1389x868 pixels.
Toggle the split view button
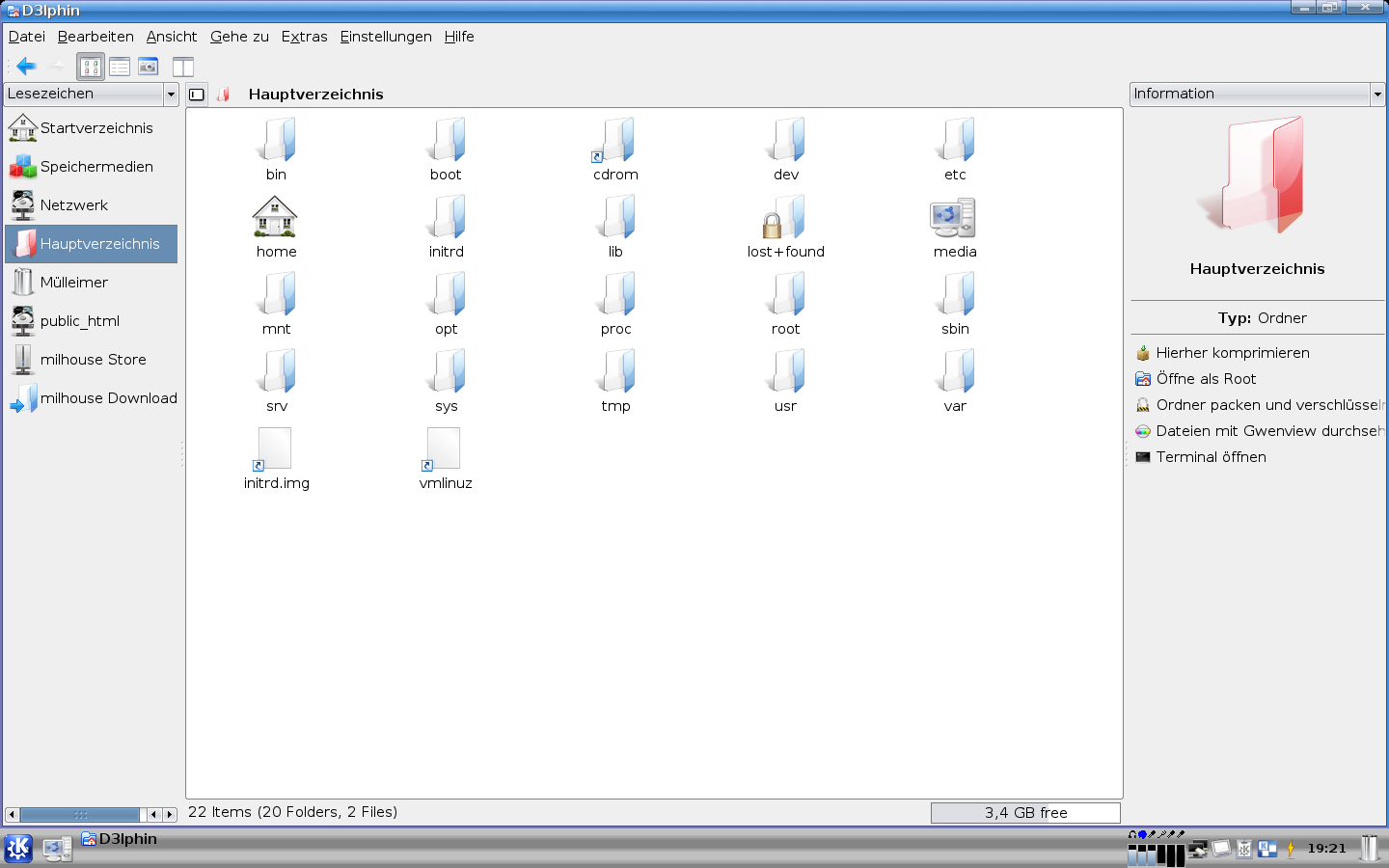click(x=183, y=67)
